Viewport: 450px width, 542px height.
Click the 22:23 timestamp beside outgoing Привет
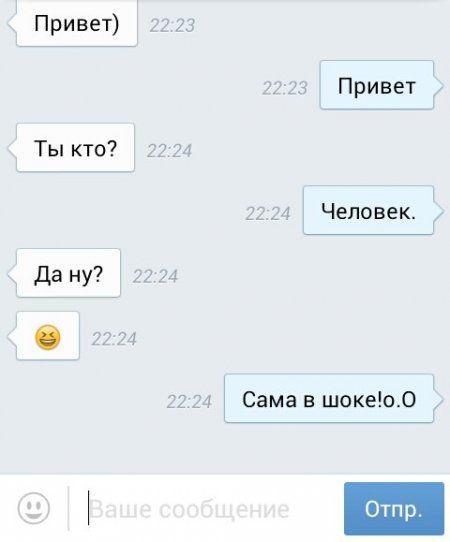(x=284, y=88)
